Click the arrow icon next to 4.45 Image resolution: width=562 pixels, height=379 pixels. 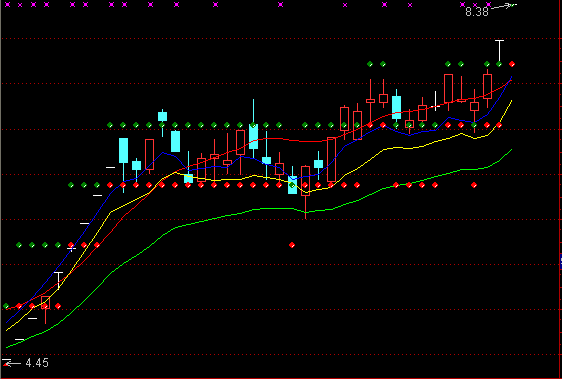[12, 363]
